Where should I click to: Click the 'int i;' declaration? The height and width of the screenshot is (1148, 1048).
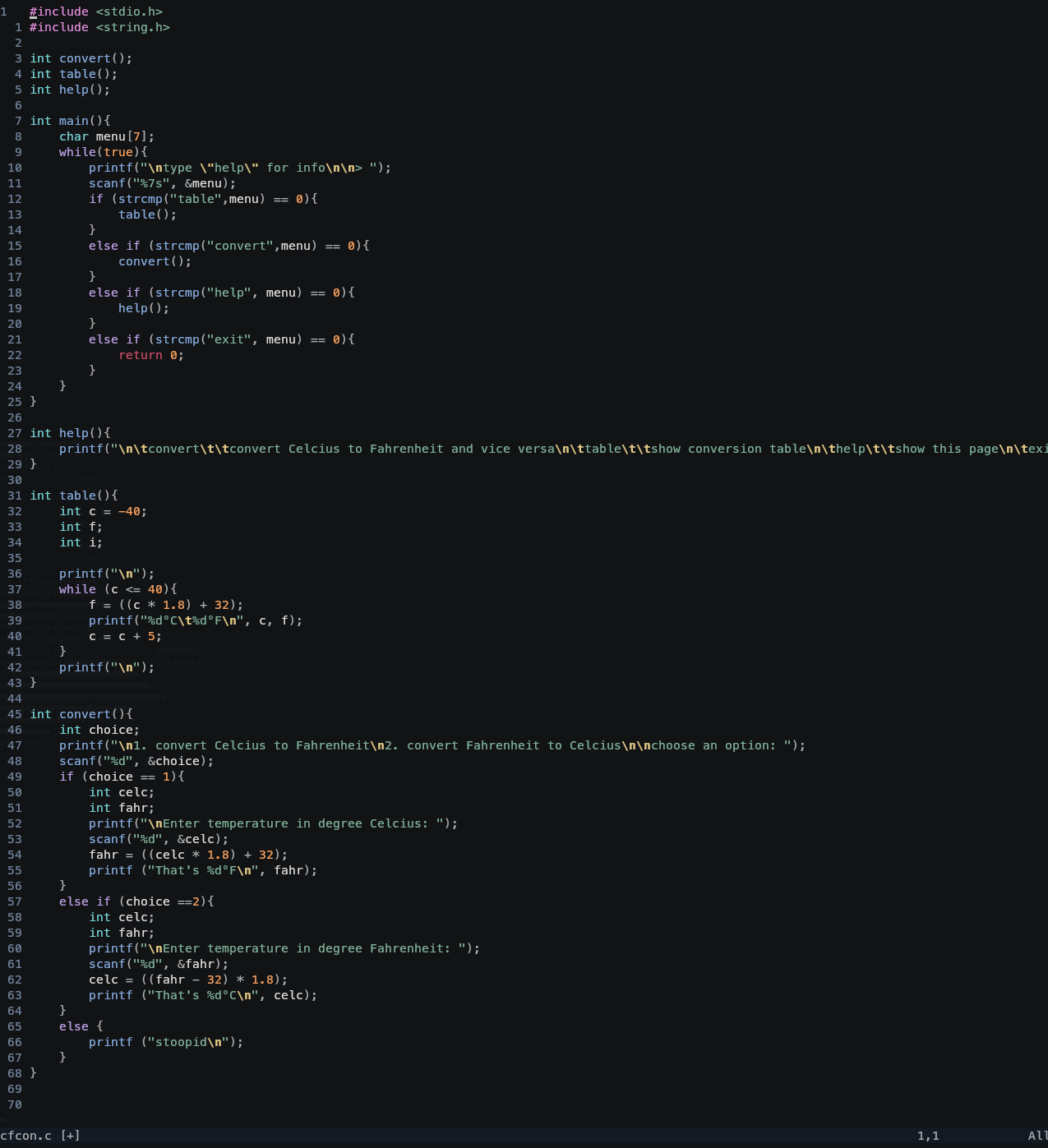pyautogui.click(x=81, y=542)
